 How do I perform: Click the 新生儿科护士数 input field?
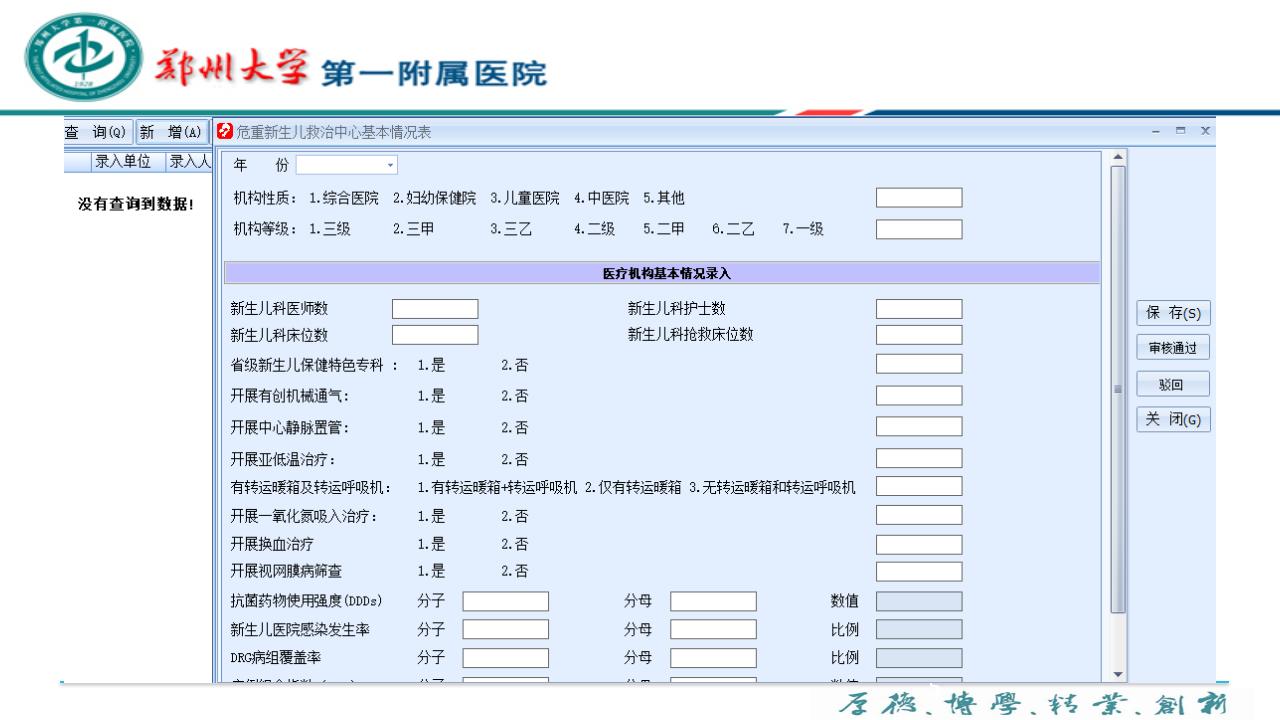coord(919,309)
